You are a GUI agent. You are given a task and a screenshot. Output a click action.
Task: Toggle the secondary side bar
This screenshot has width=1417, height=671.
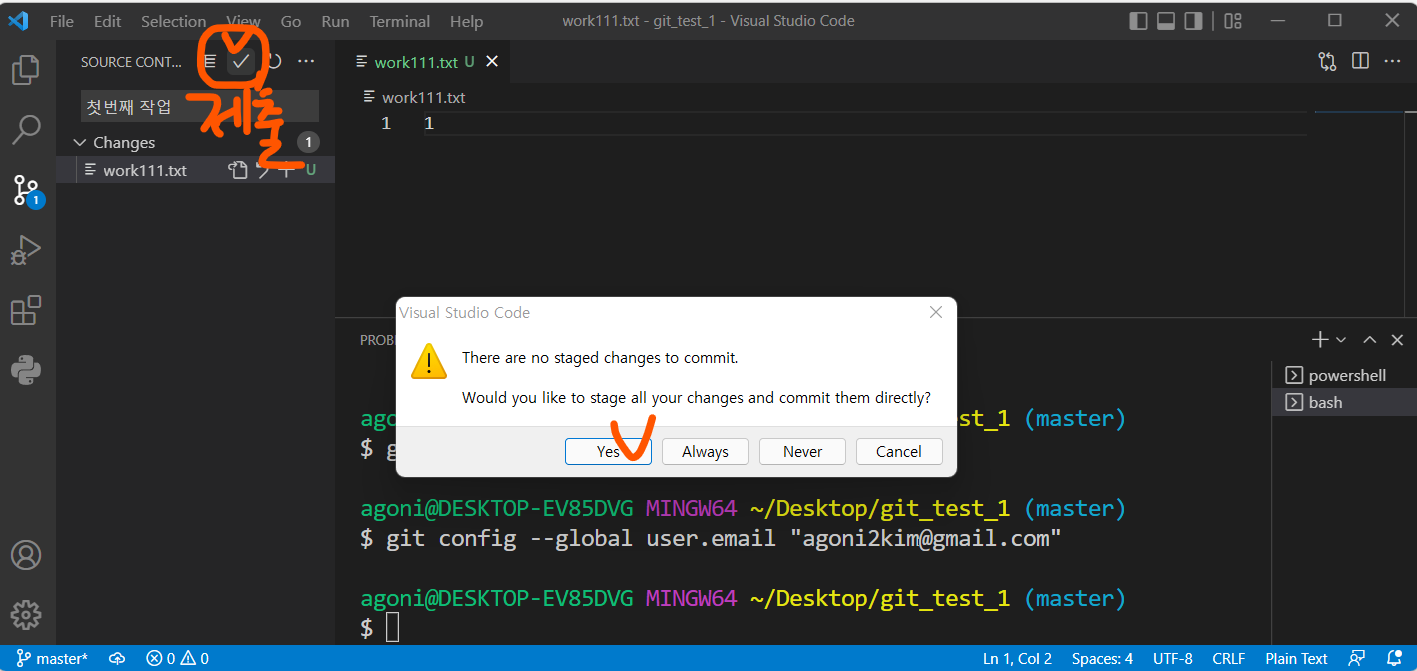(1193, 21)
